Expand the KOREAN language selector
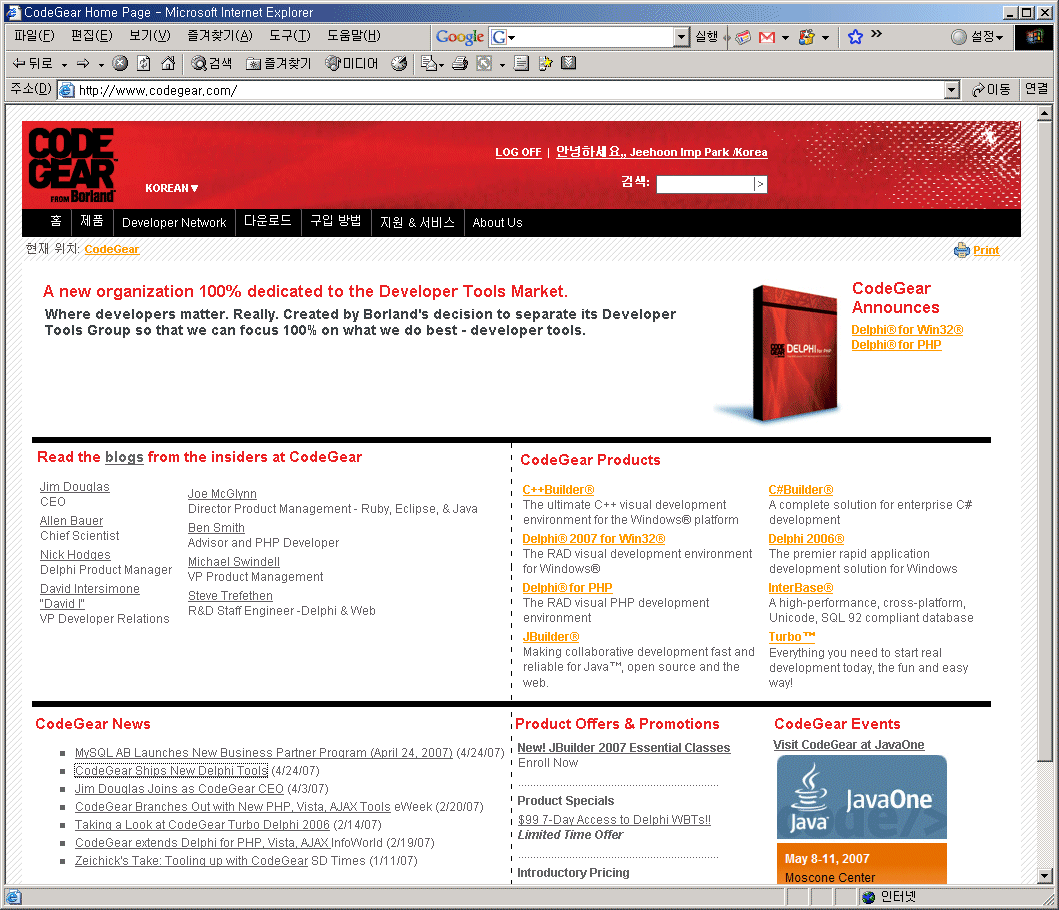Image resolution: width=1059 pixels, height=910 pixels. pyautogui.click(x=172, y=188)
